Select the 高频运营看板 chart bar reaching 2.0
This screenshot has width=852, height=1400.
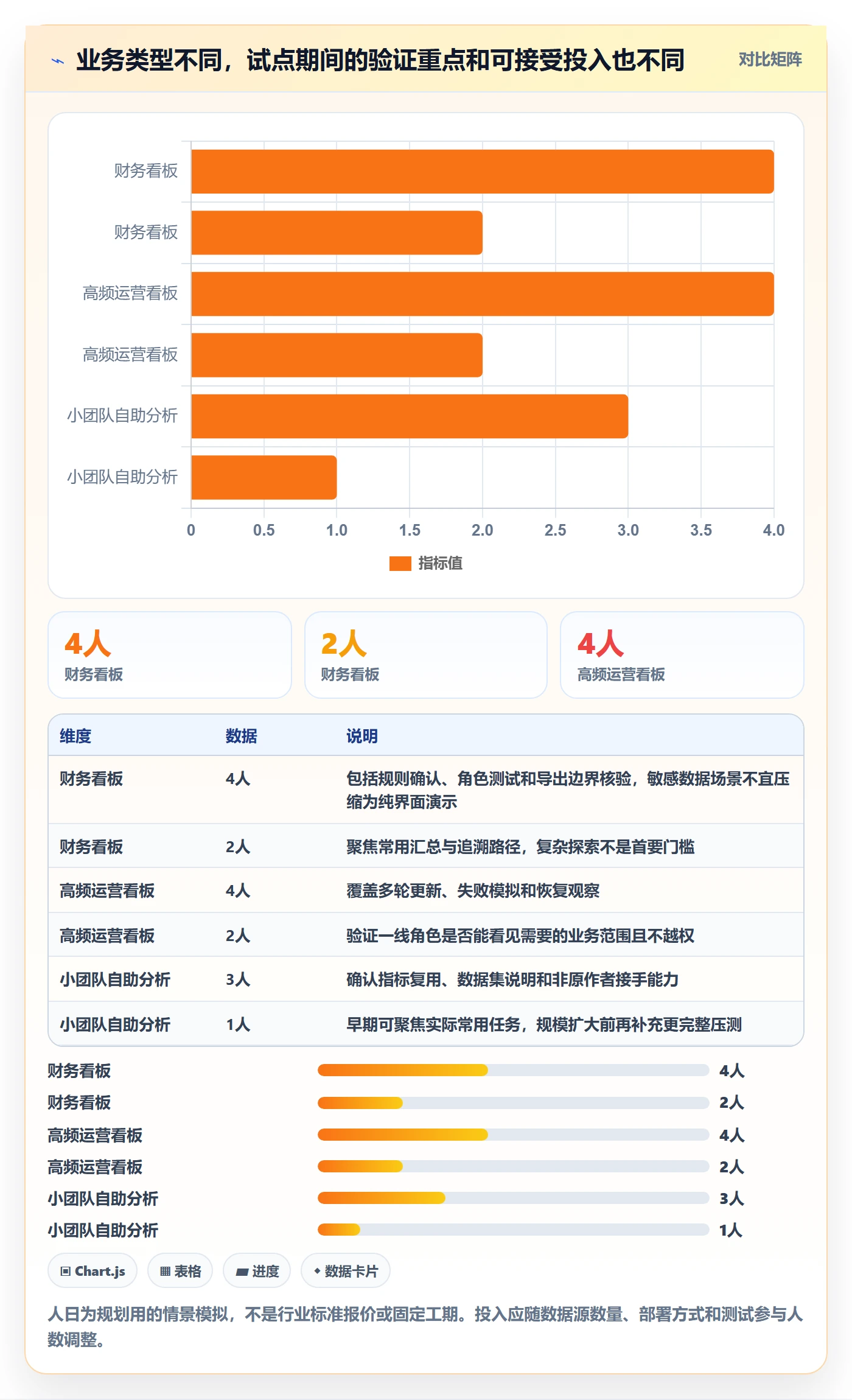pyautogui.click(x=337, y=355)
